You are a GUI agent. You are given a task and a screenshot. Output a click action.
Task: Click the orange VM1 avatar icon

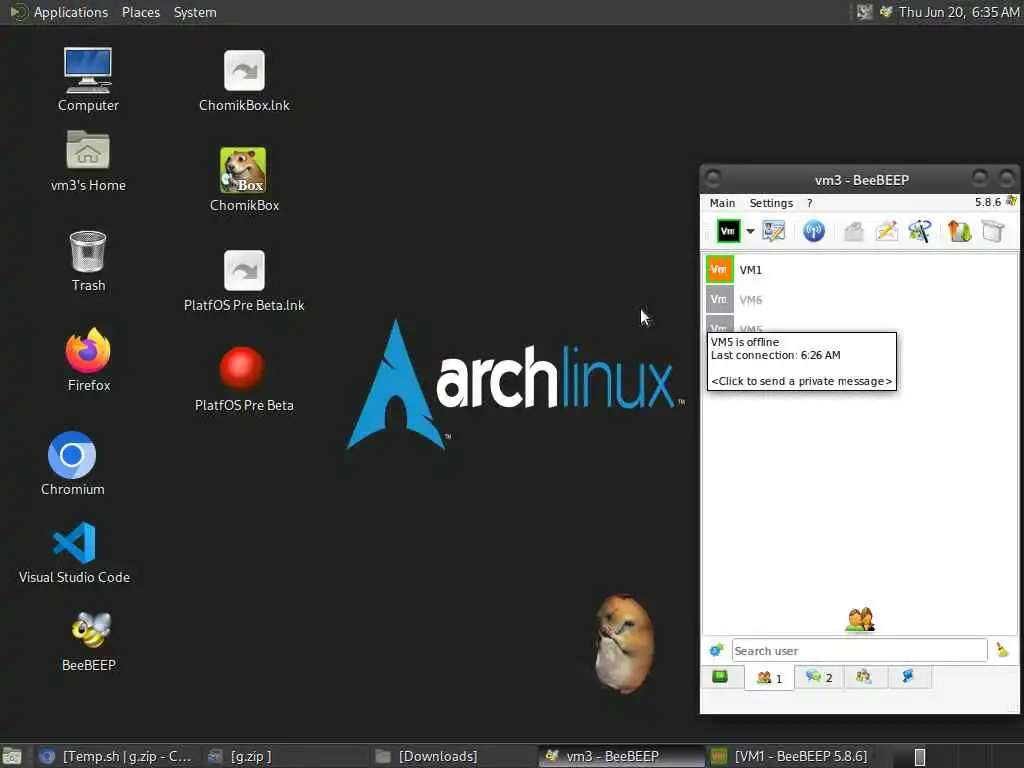coord(720,269)
